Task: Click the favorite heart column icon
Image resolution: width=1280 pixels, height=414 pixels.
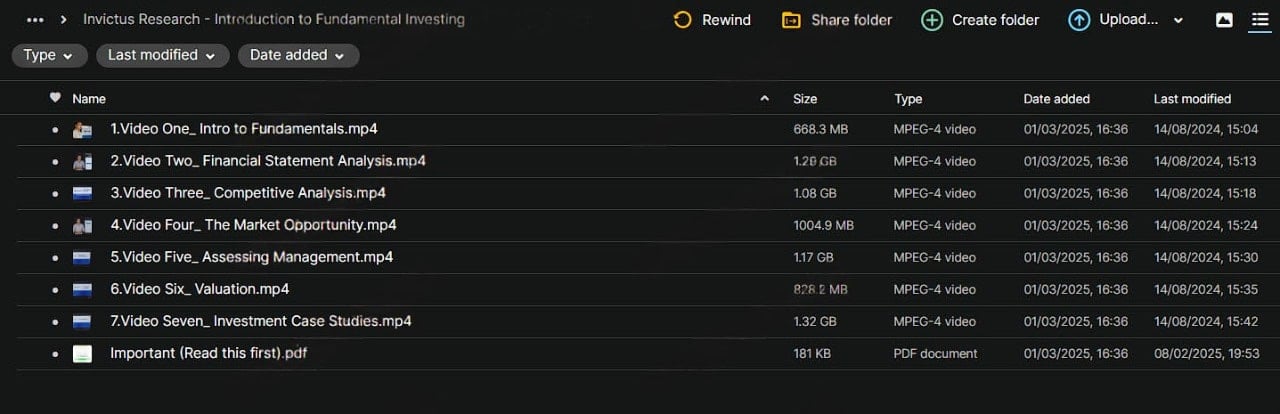Action: 55,98
